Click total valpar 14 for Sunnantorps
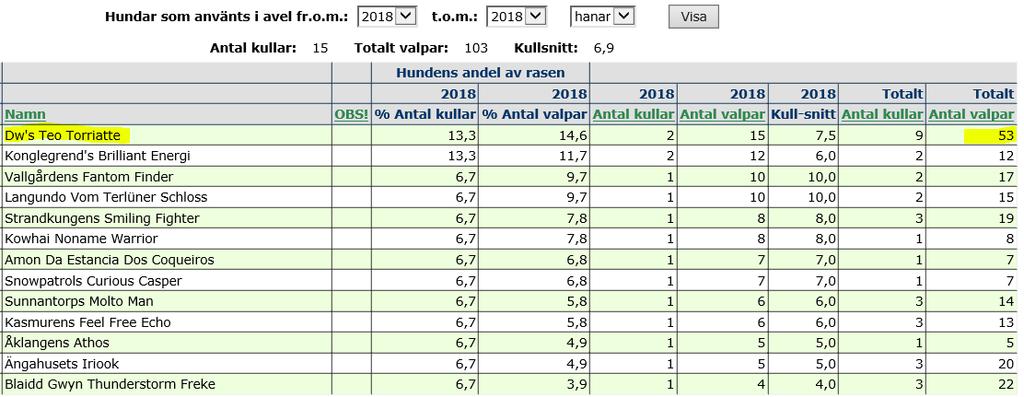 pyautogui.click(x=1005, y=302)
